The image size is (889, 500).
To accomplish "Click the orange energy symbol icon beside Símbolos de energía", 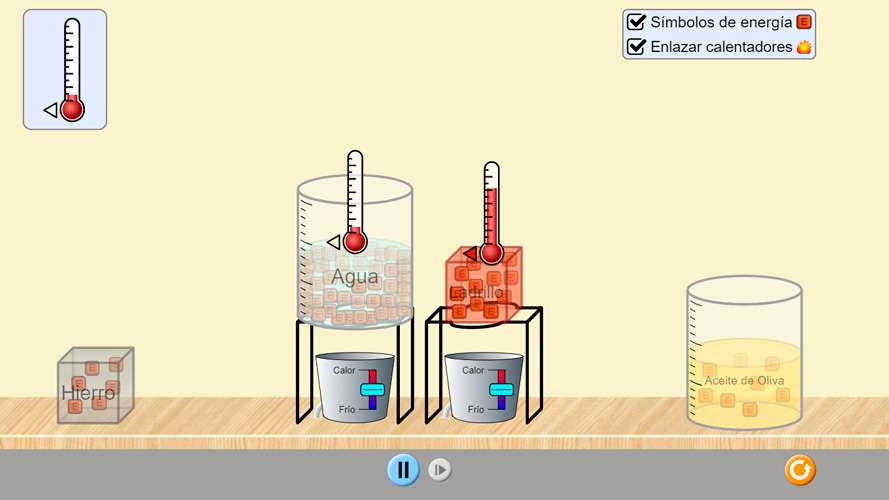I will point(804,22).
